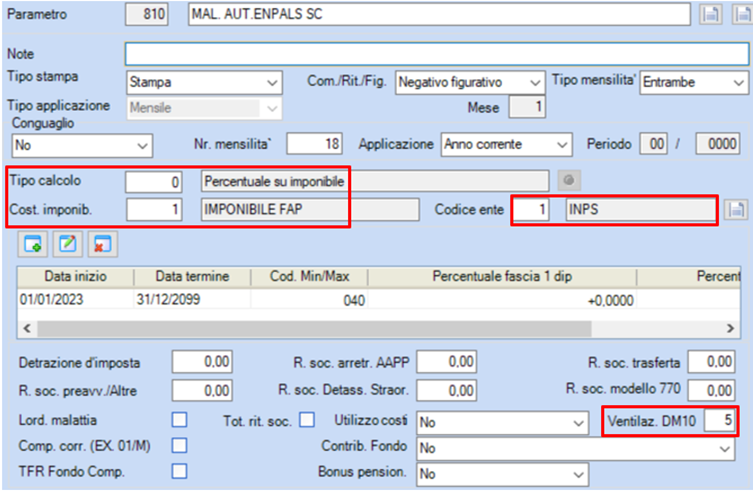Screen dimensions: 753x491
Task: Expand the Conguaglio No dropdown
Action: pyautogui.click(x=82, y=145)
